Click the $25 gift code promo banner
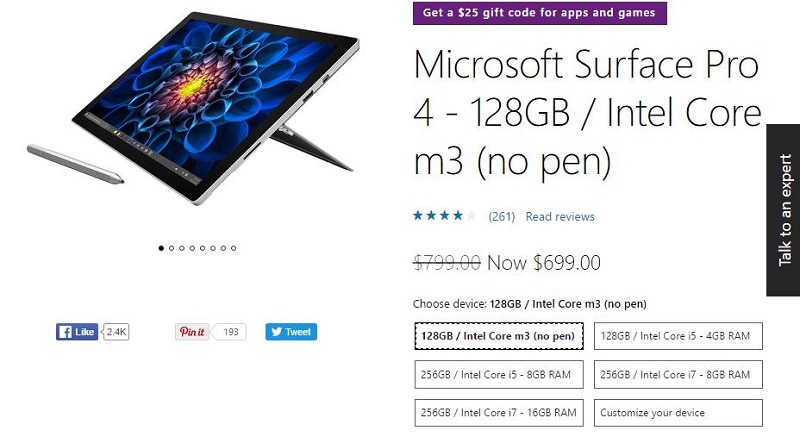800x443 pixels. [x=538, y=12]
